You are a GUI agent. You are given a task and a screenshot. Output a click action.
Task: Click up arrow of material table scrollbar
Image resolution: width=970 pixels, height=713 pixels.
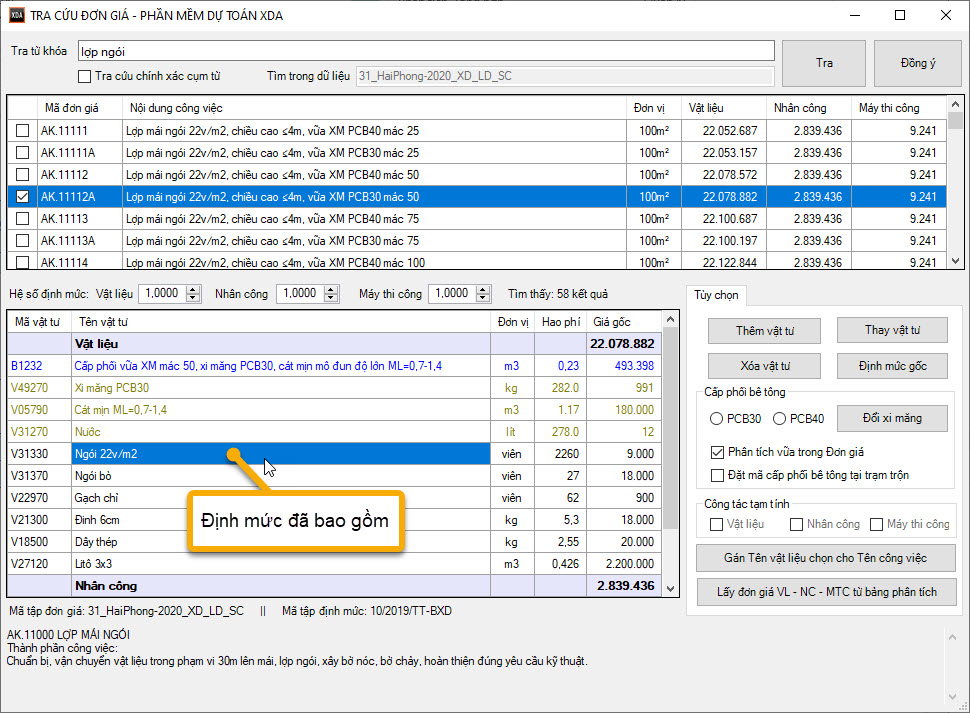point(670,319)
